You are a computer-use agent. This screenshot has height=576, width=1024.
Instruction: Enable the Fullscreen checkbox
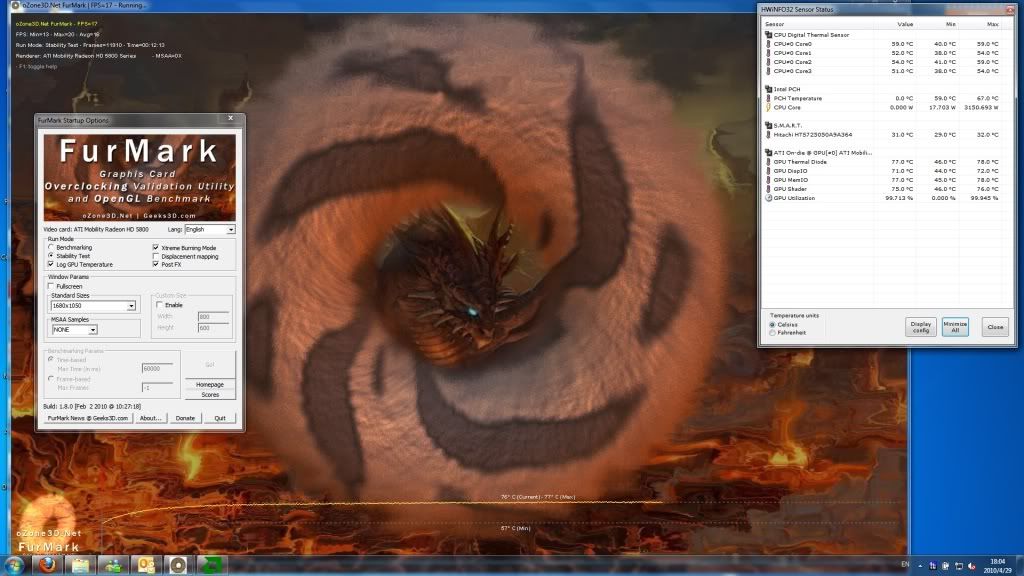(x=51, y=286)
